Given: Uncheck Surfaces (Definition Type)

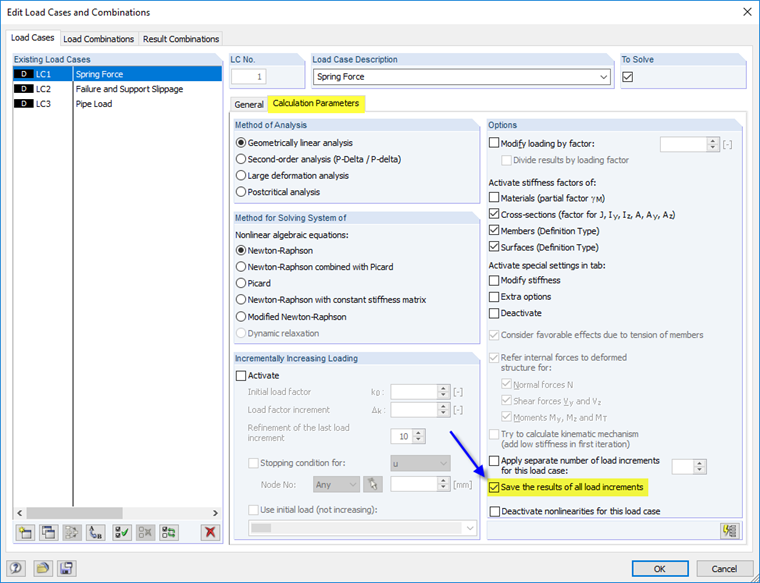Looking at the screenshot, I should tap(494, 247).
